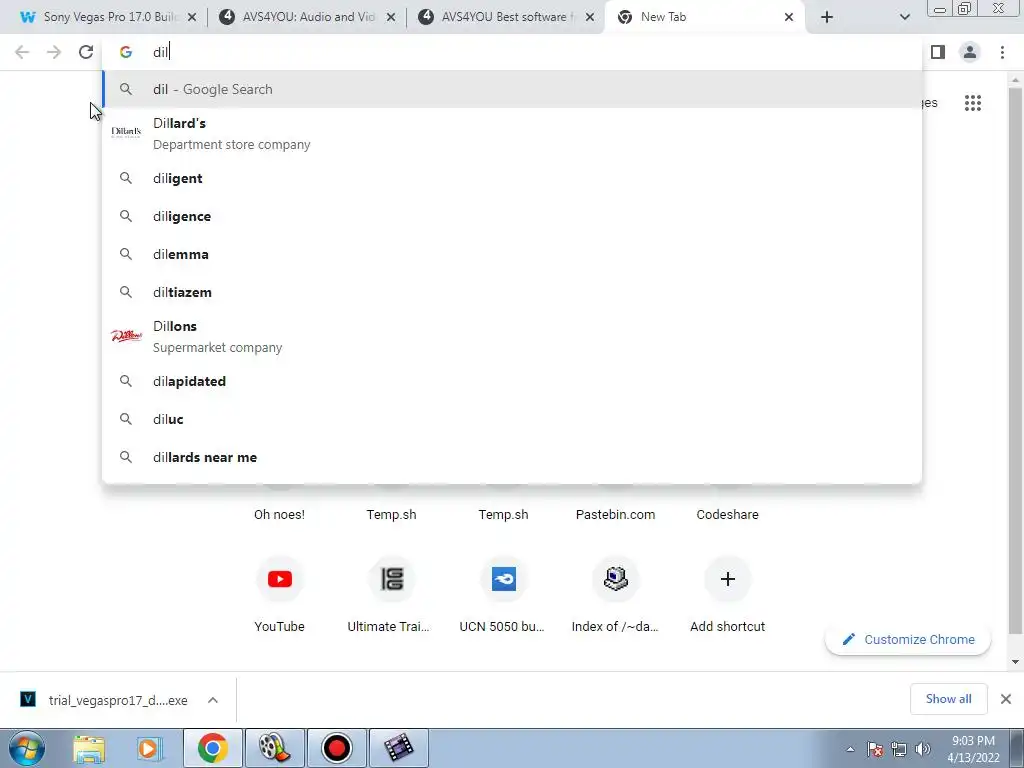Show hidden tray icons arrow
The height and width of the screenshot is (768, 1024).
[850, 749]
